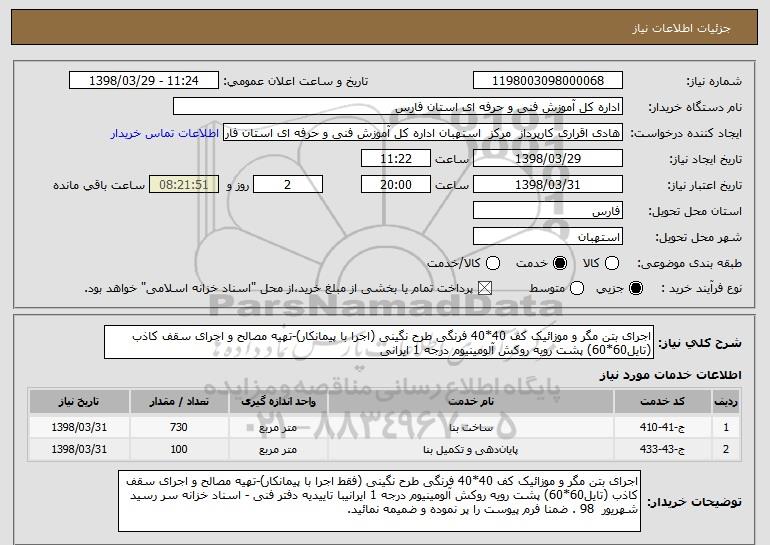Click the delivery city field استهبان
The height and width of the screenshot is (545, 770).
point(548,237)
